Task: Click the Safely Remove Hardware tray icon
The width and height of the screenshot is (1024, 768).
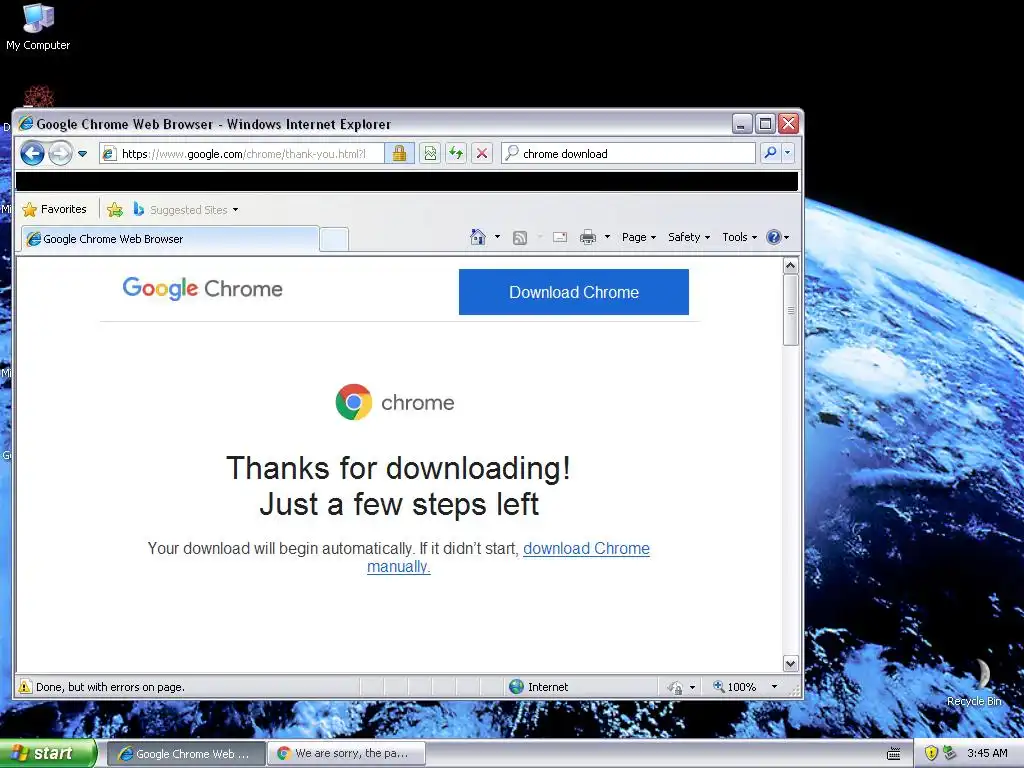Action: [x=950, y=753]
